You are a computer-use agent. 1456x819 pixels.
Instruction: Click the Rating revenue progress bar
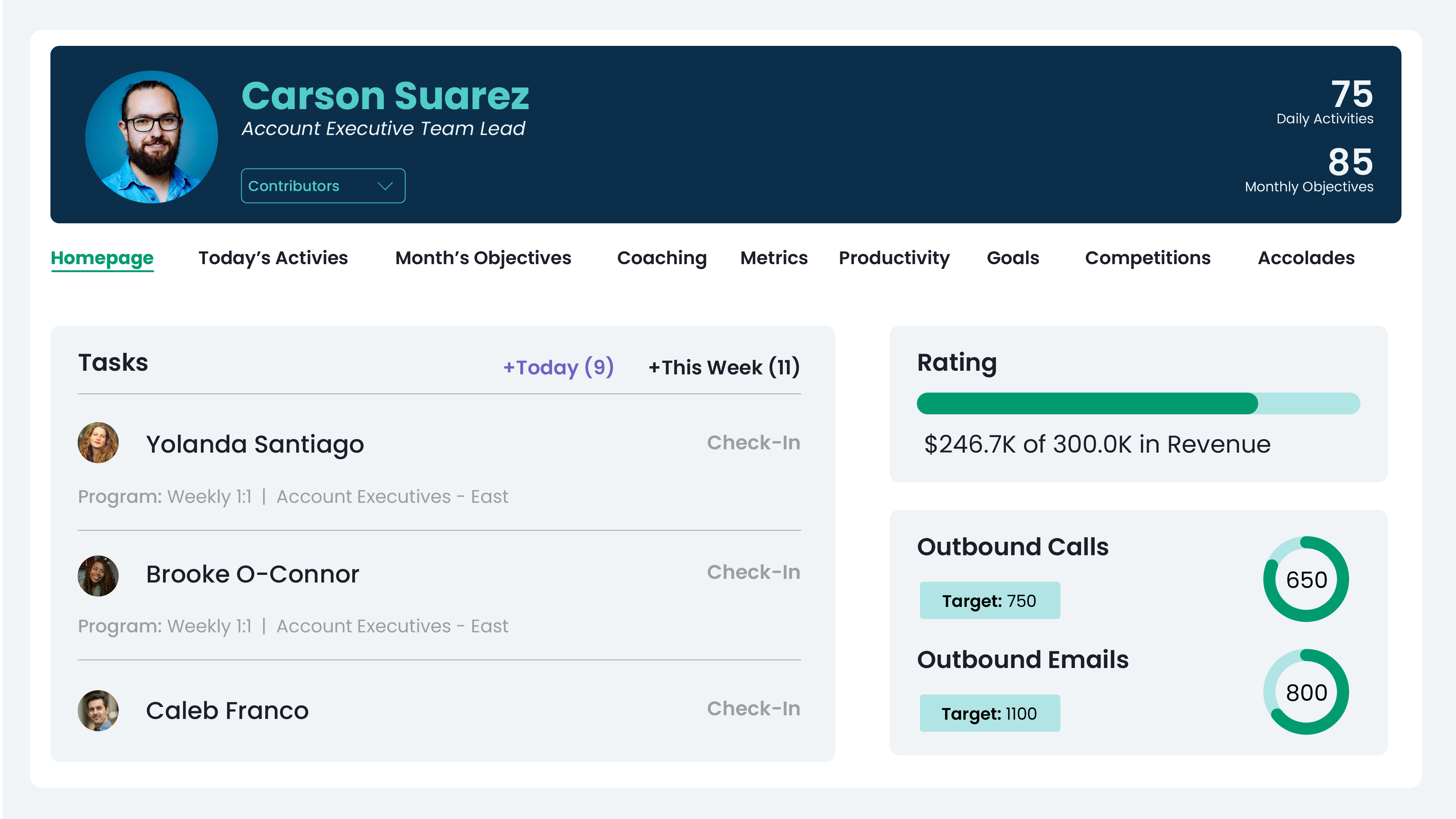click(x=1138, y=403)
